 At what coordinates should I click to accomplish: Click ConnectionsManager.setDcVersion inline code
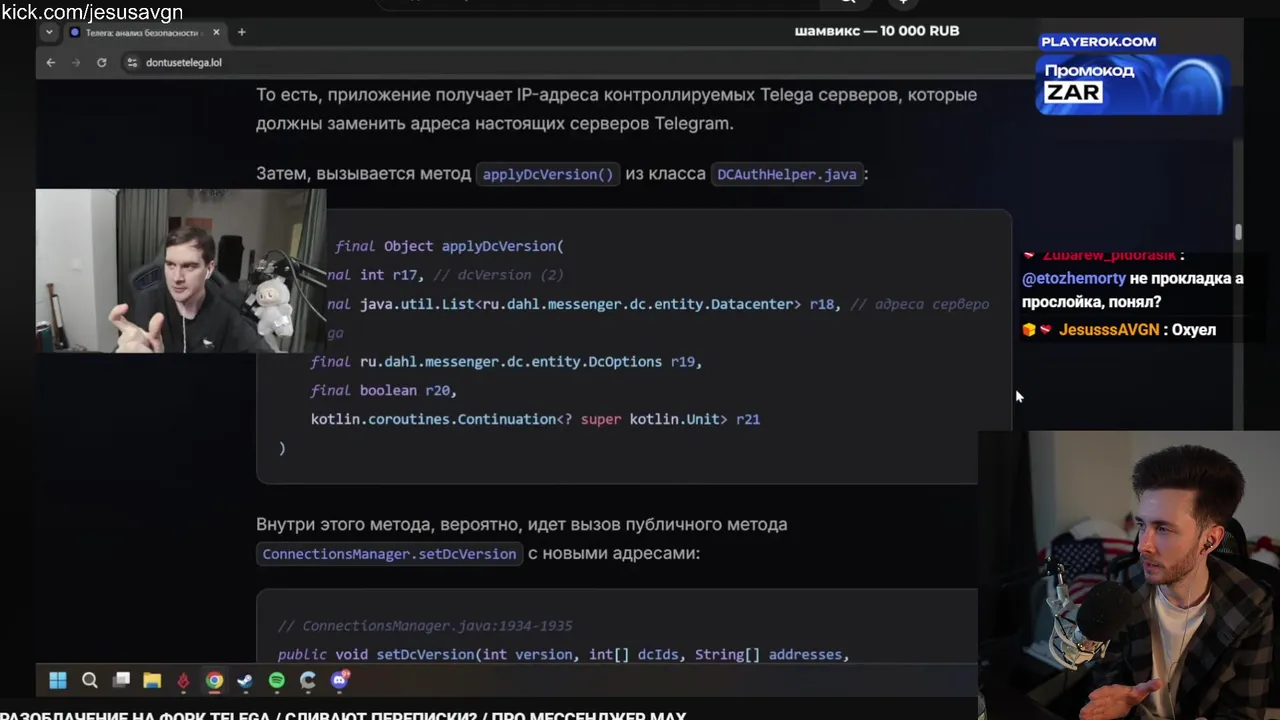coord(389,553)
